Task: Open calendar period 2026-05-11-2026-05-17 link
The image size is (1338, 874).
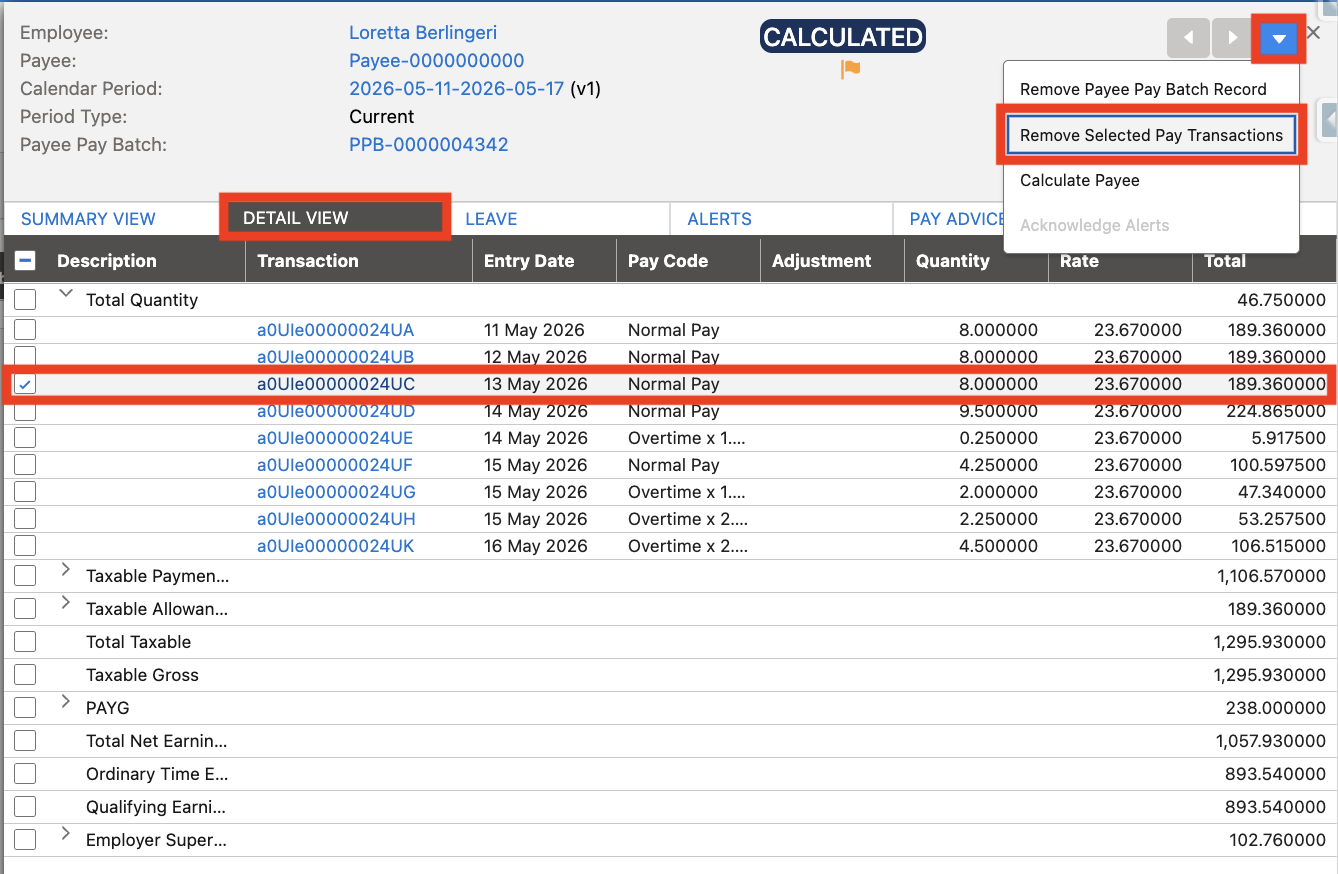Action: point(456,89)
